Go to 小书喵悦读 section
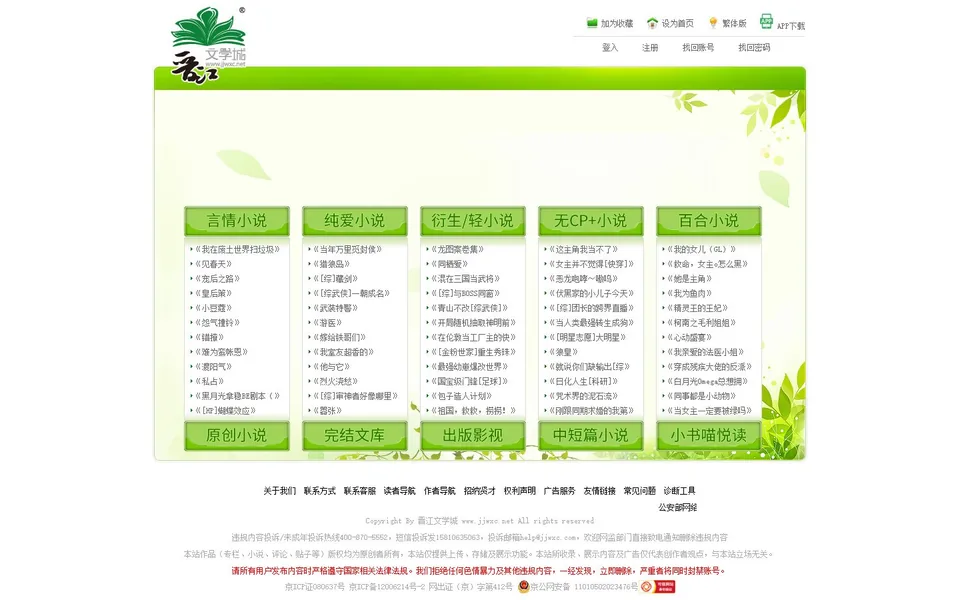Screen dimensions: 960x600 tap(709, 435)
